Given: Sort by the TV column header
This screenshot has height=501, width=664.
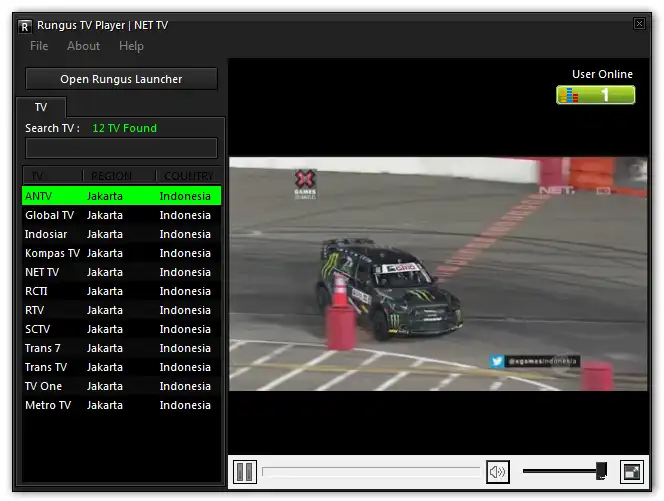Looking at the screenshot, I should [x=53, y=175].
